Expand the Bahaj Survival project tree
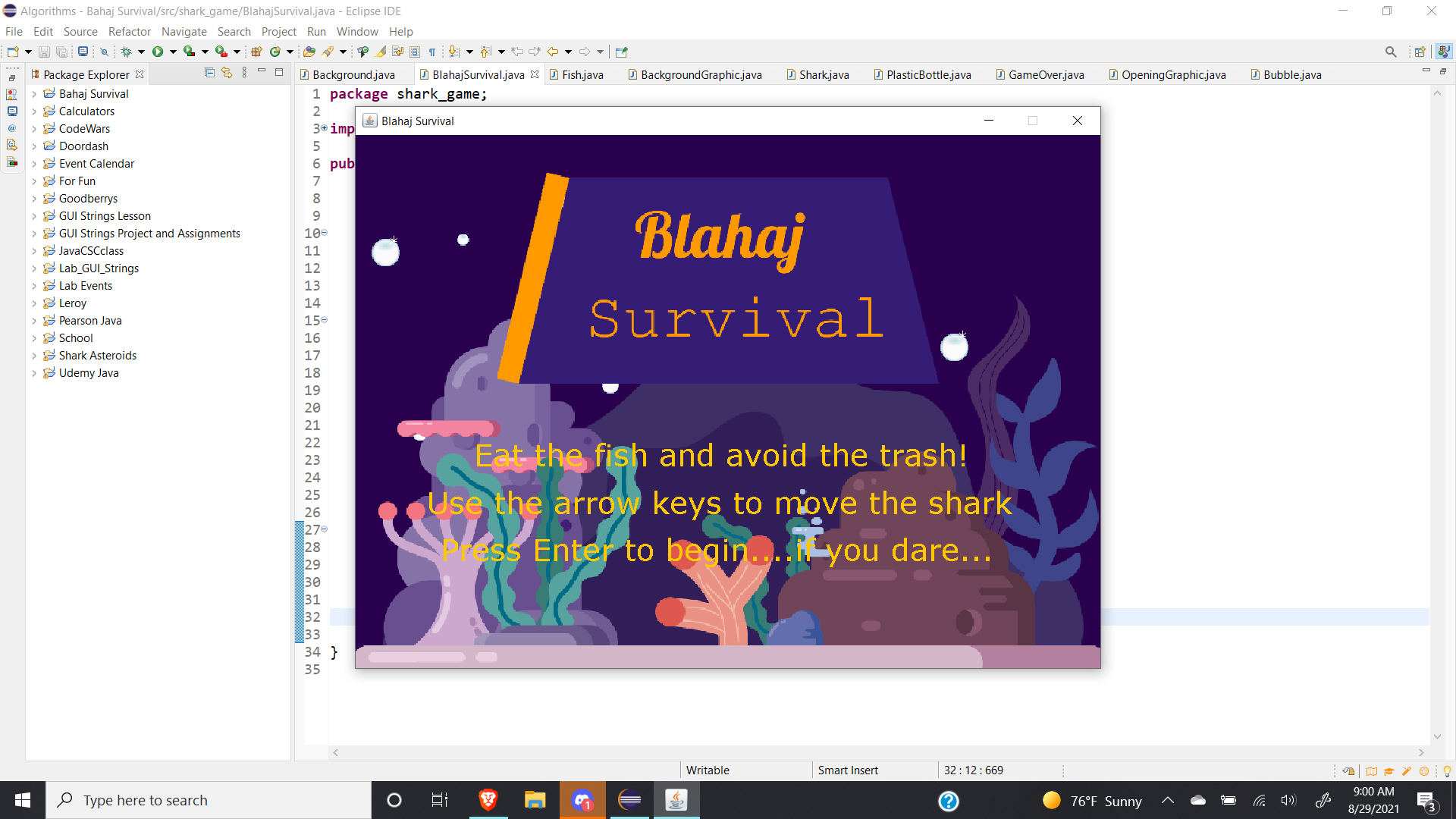This screenshot has height=819, width=1456. point(34,94)
